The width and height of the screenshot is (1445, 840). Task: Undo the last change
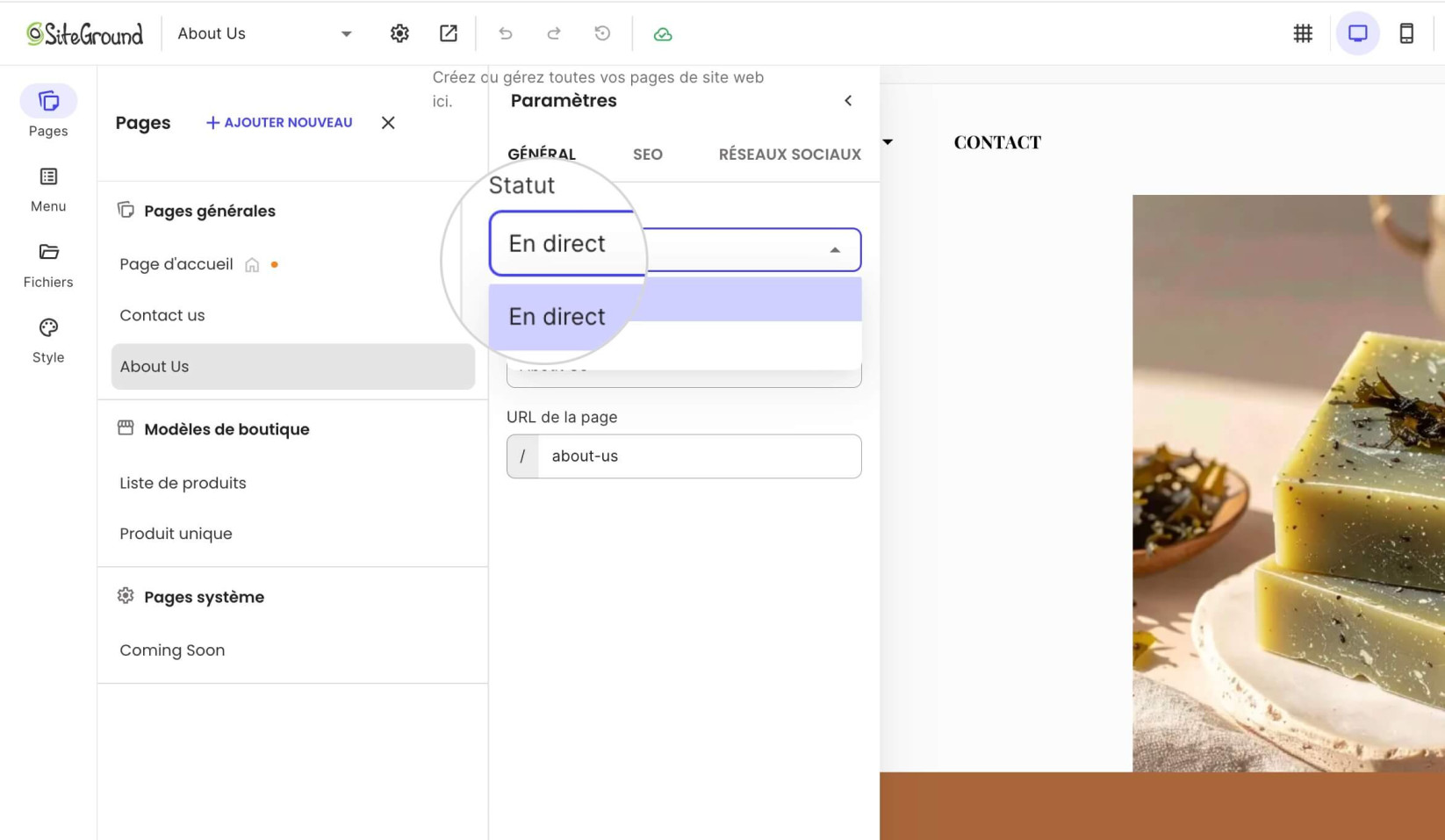[506, 33]
